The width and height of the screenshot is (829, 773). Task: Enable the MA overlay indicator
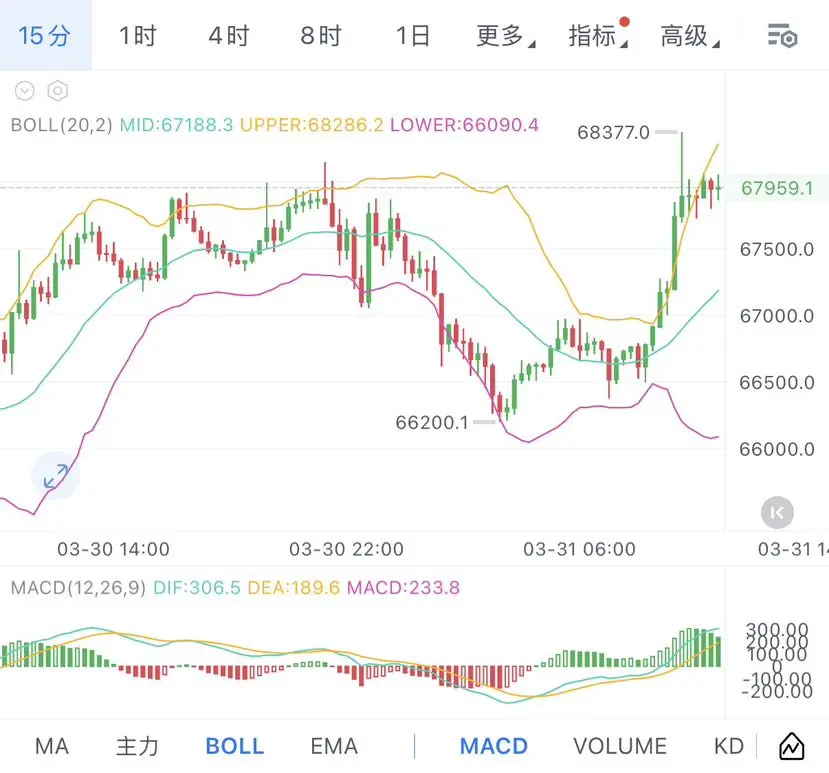(52, 746)
